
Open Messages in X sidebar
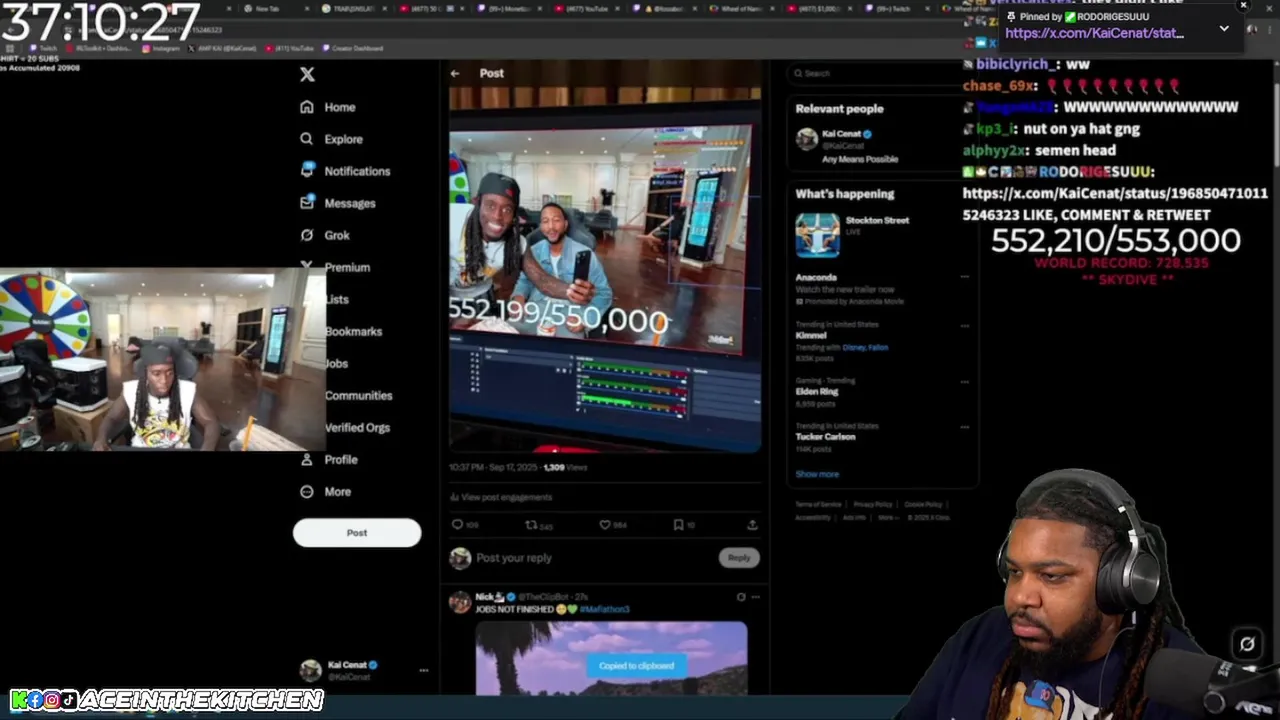[x=350, y=203]
